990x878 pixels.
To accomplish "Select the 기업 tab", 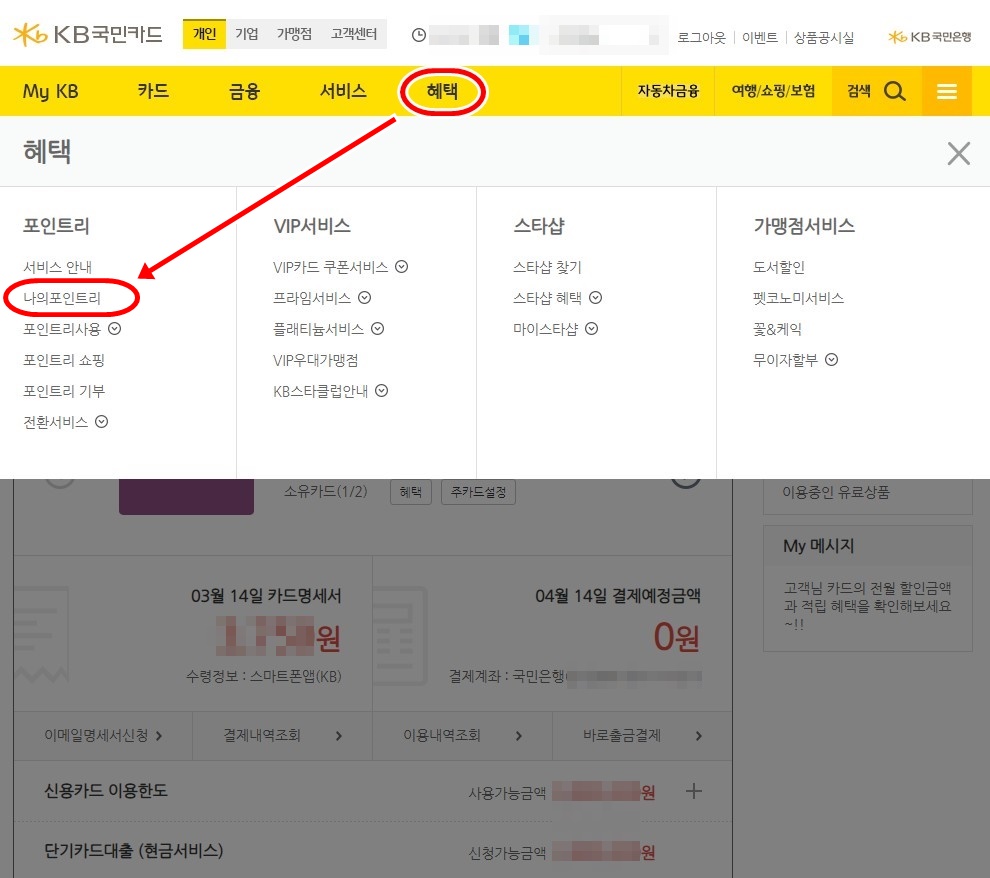I will point(247,33).
